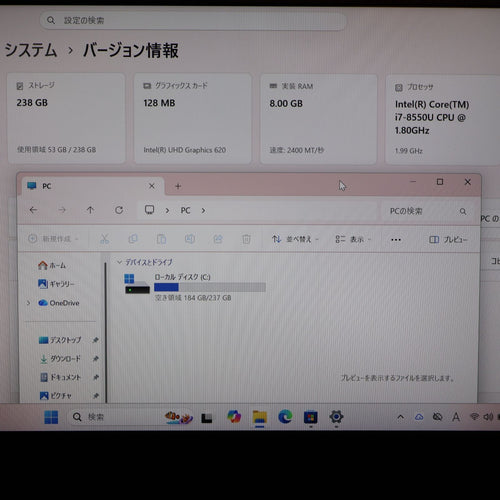The height and width of the screenshot is (500, 500).
Task: Go up one folder level
Action: pos(90,210)
